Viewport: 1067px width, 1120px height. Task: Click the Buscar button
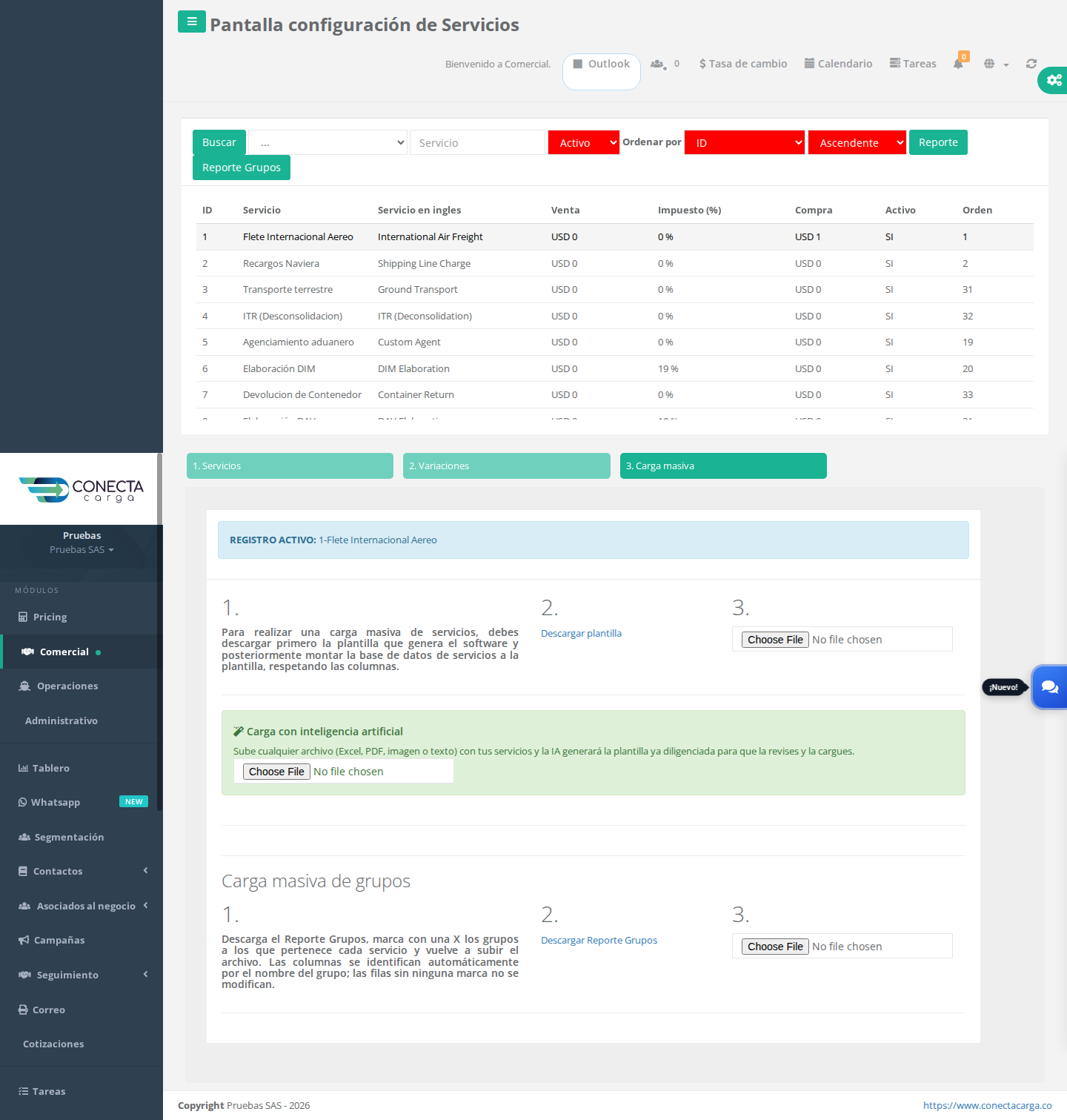pyautogui.click(x=219, y=142)
